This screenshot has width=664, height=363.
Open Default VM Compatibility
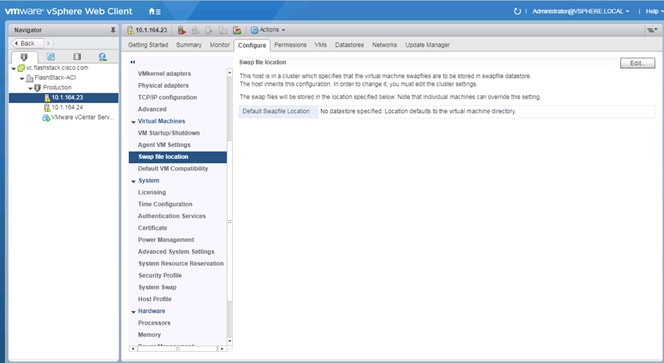pos(173,169)
